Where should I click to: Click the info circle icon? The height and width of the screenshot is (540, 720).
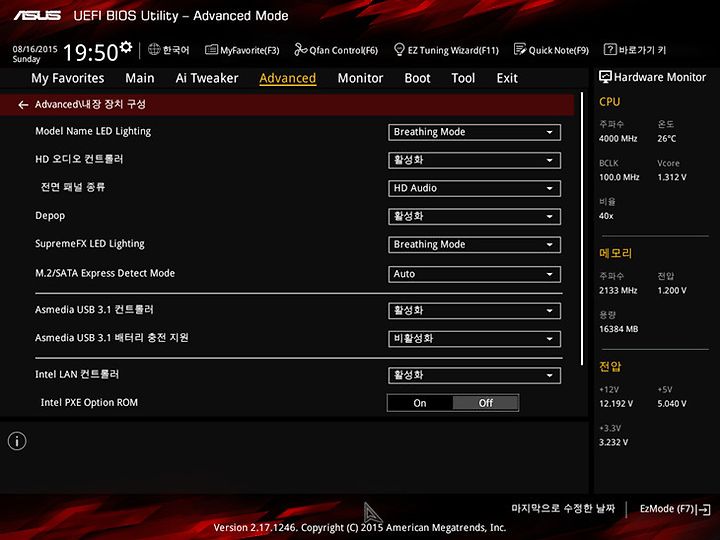(x=17, y=441)
